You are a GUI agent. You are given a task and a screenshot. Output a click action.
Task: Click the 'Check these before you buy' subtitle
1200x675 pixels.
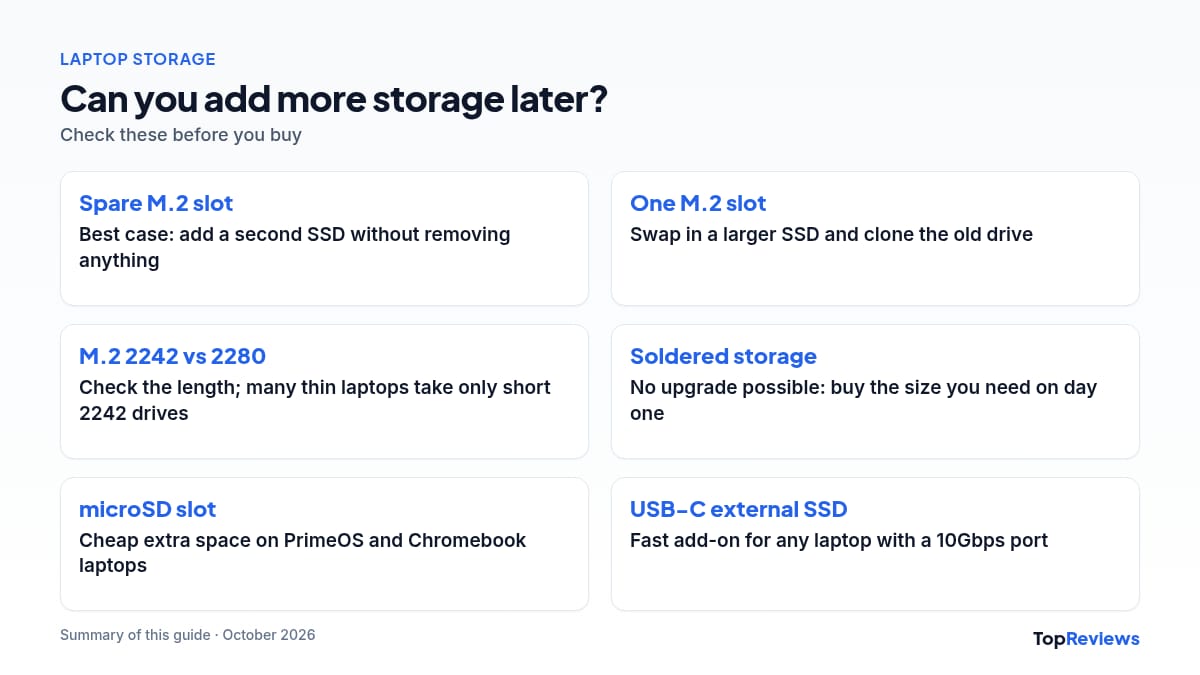point(181,134)
